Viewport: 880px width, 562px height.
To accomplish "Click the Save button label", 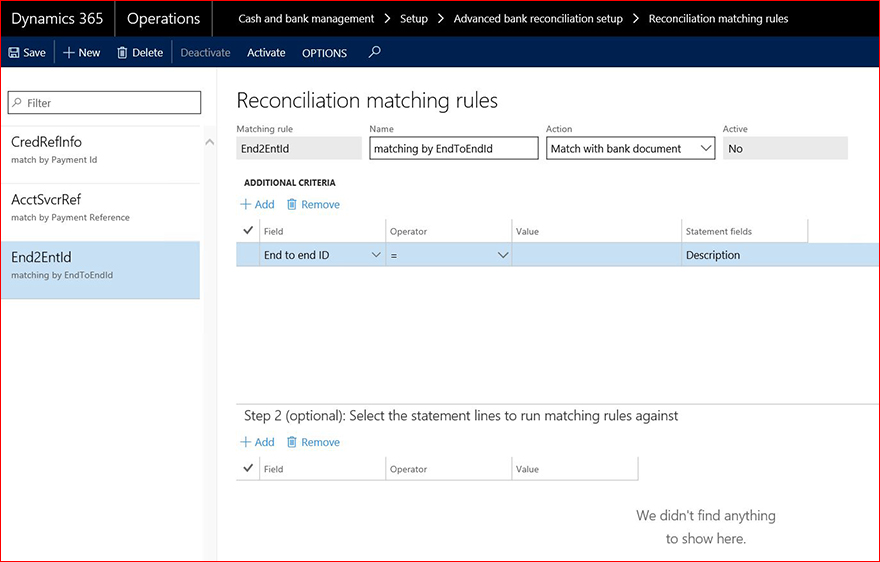I will [x=34, y=53].
